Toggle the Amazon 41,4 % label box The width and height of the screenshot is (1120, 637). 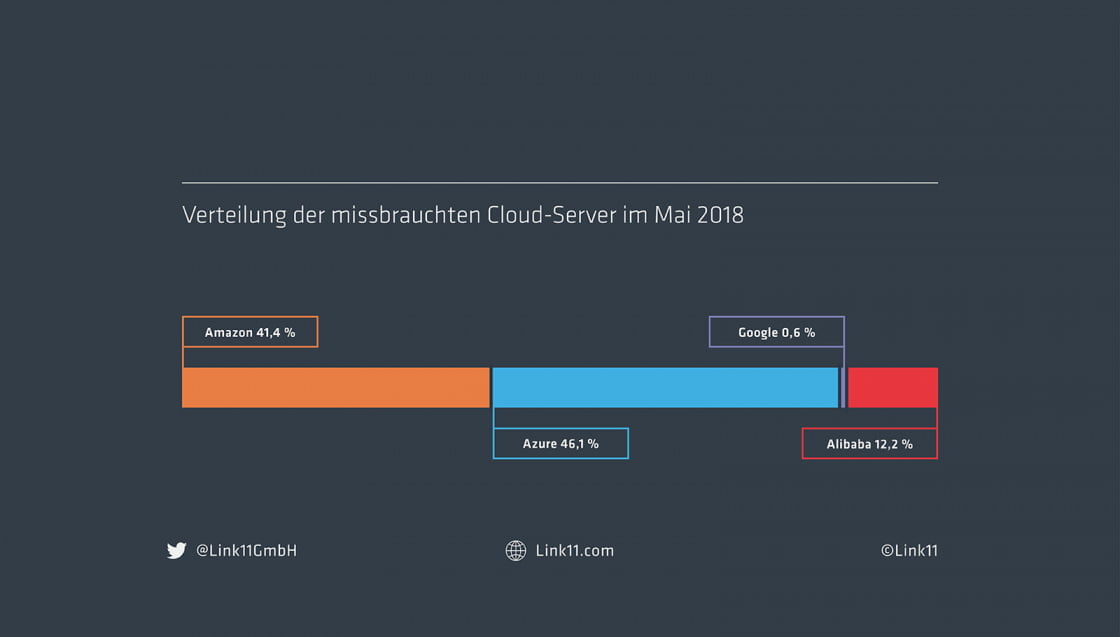(250, 331)
